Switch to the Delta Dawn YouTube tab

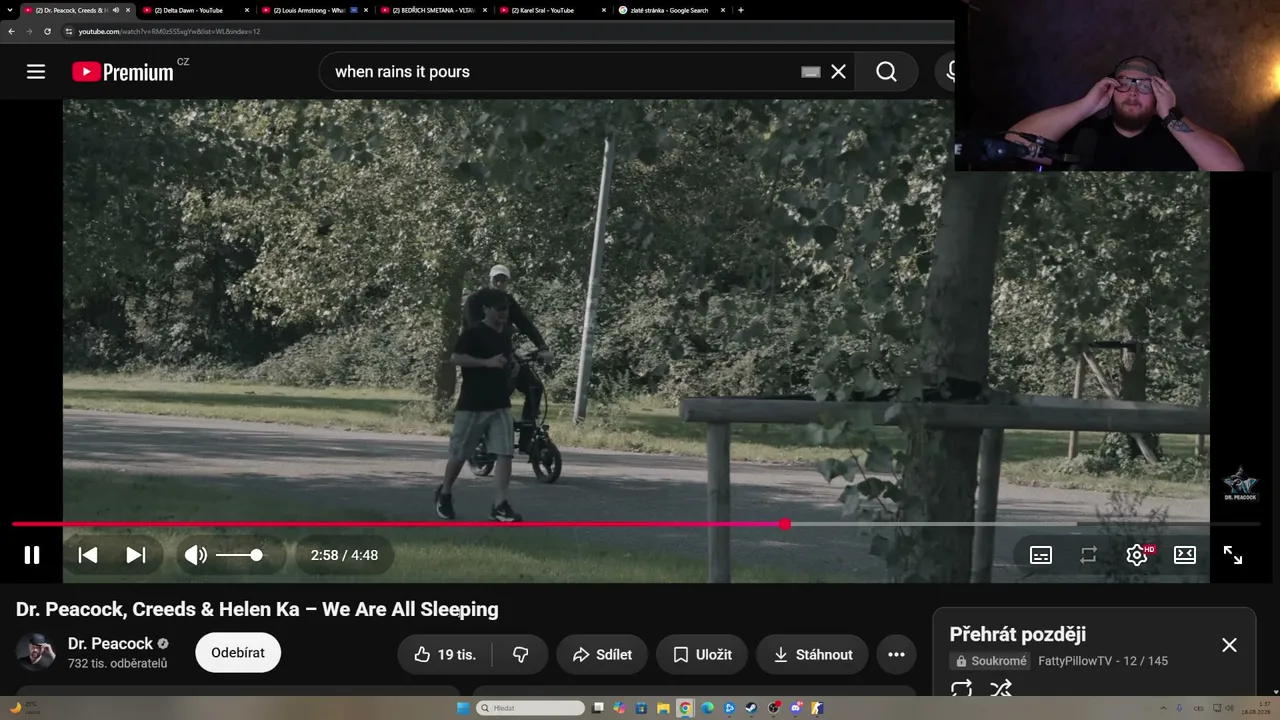click(194, 10)
